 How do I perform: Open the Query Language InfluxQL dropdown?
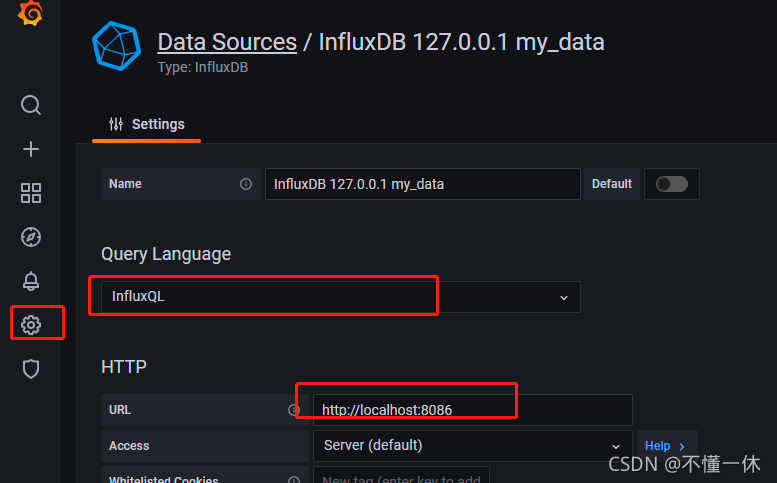340,296
